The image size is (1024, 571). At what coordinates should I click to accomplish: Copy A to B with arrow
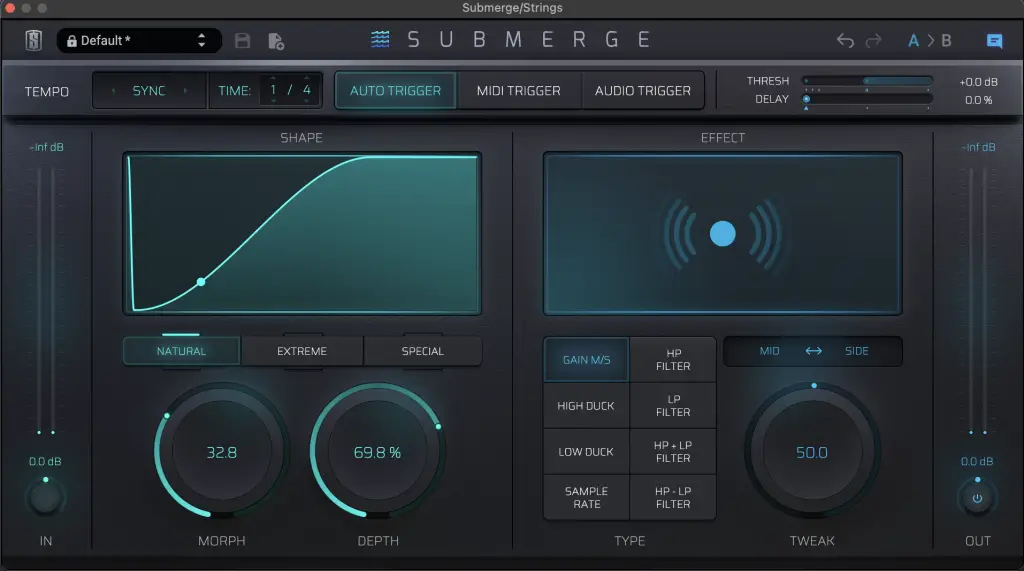tap(931, 41)
